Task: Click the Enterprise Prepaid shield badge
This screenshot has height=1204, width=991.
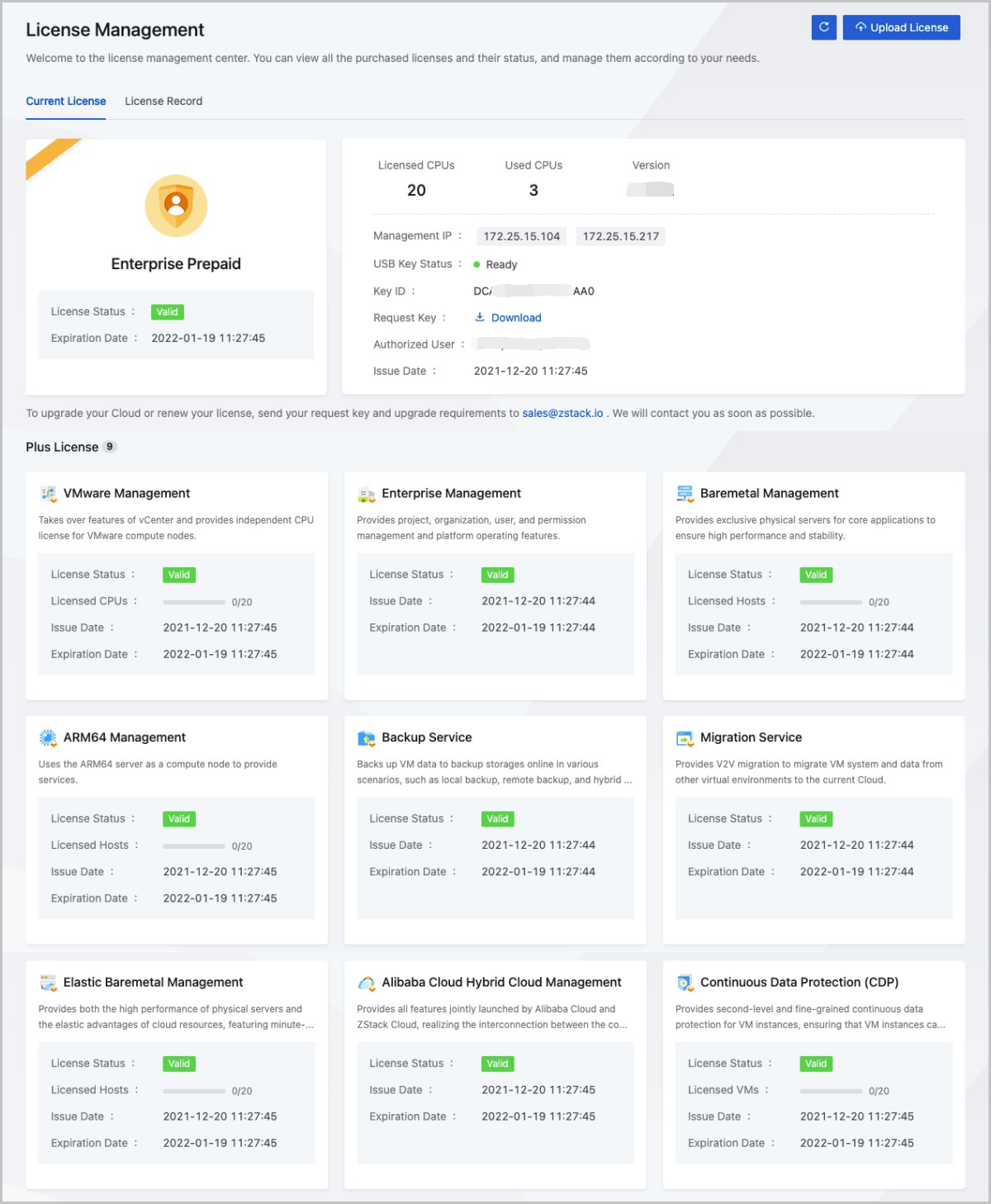Action: pyautogui.click(x=176, y=206)
